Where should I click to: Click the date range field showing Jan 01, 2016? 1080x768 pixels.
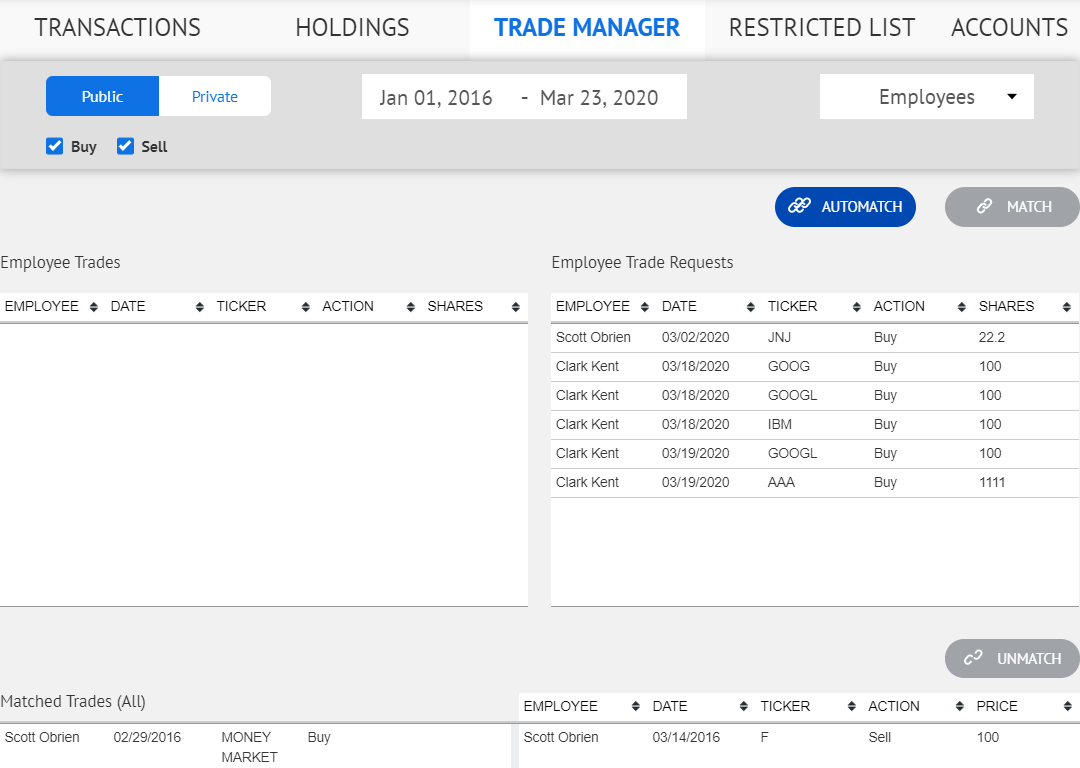click(x=435, y=96)
